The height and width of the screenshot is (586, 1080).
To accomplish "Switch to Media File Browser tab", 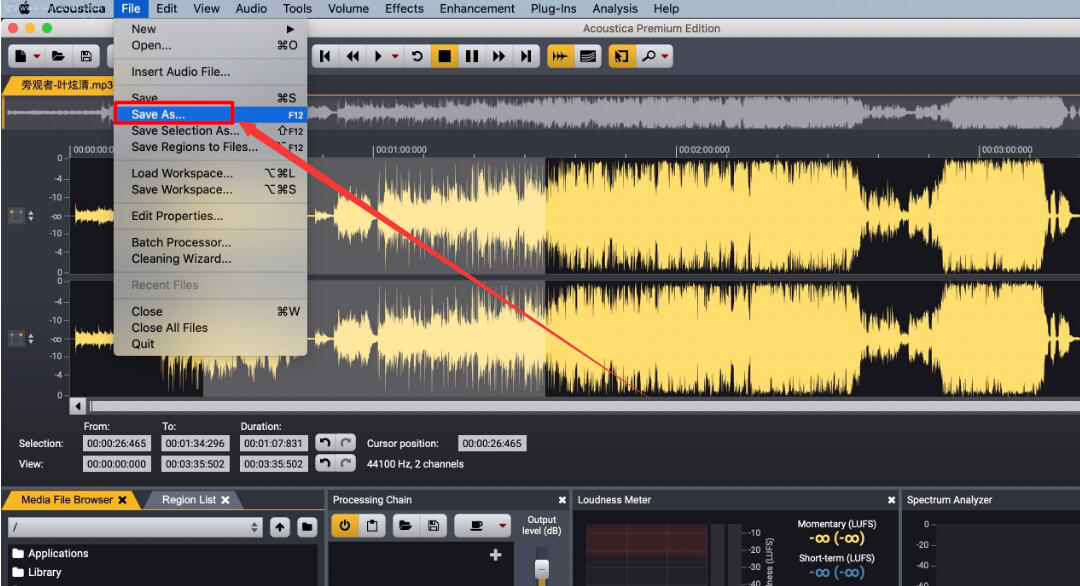I will click(67, 500).
